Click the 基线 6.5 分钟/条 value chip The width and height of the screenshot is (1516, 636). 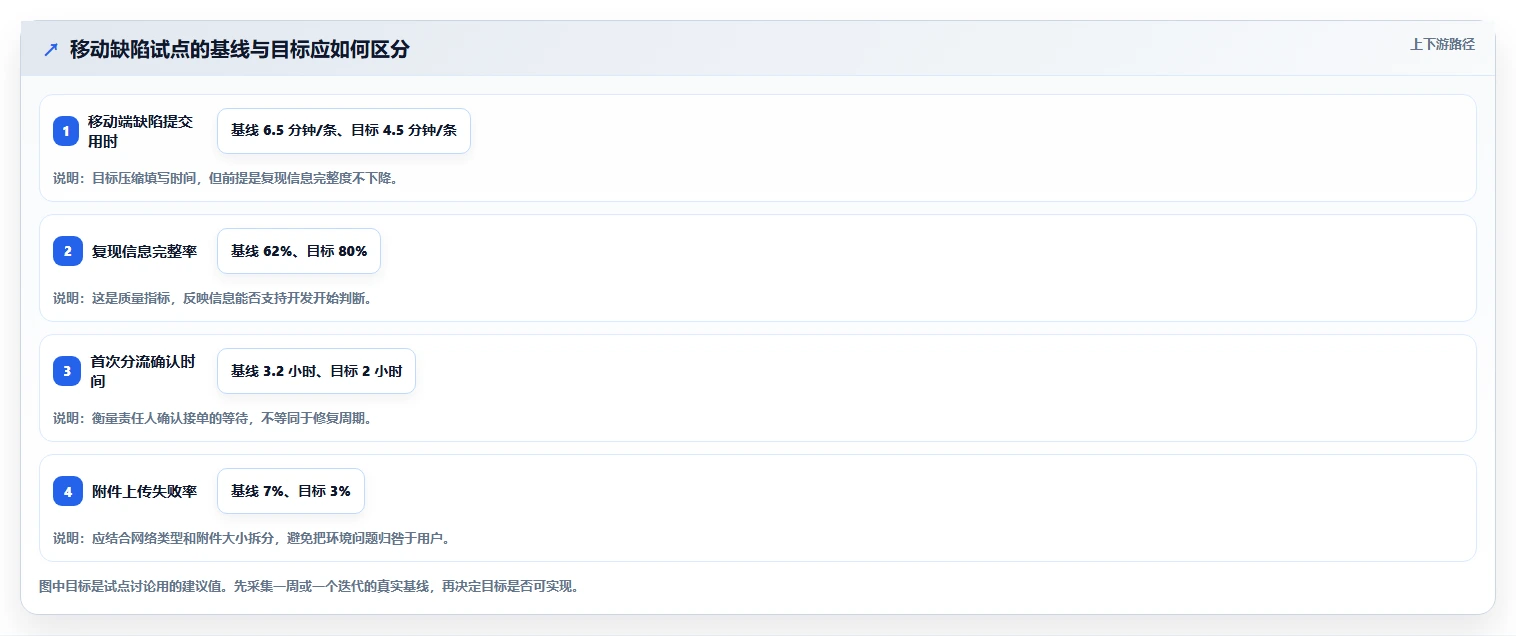tap(344, 131)
